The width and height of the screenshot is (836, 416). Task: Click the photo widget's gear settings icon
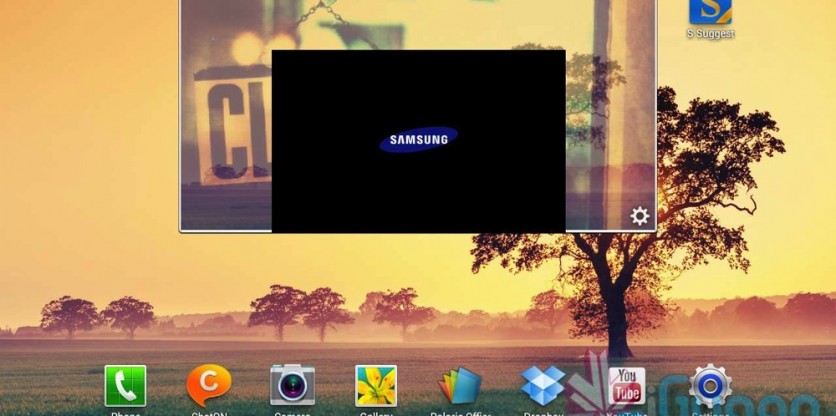[x=640, y=216]
